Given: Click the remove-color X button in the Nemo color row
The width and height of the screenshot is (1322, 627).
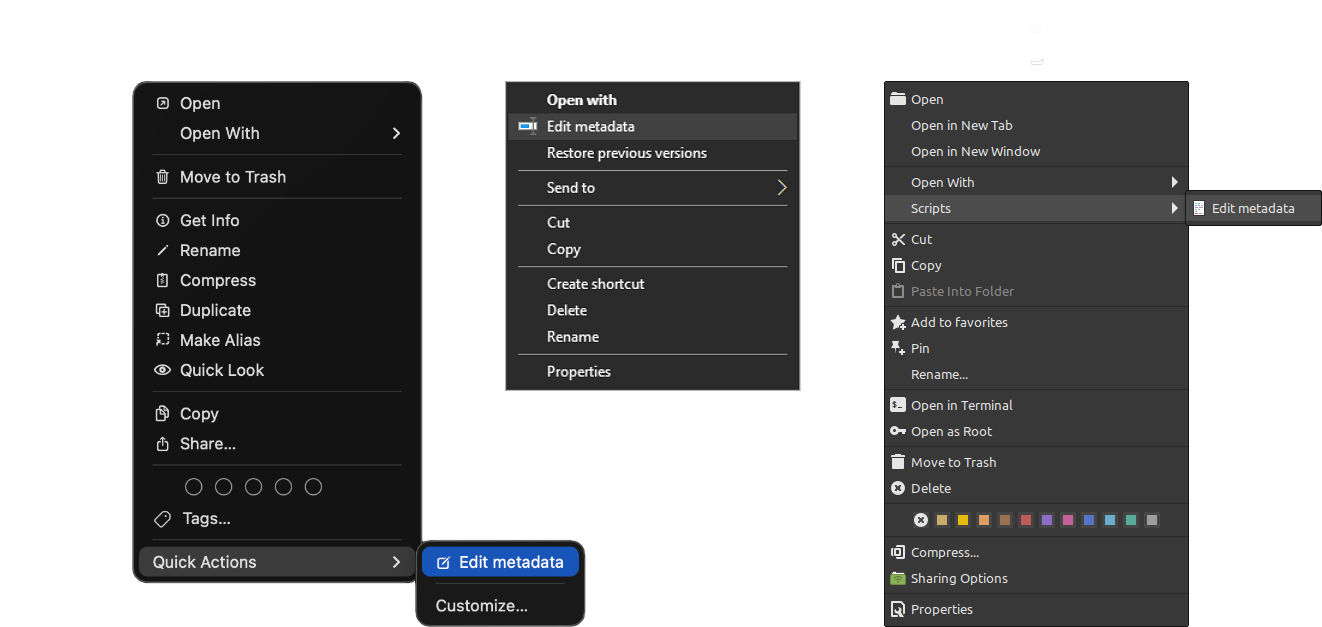Looking at the screenshot, I should point(921,520).
